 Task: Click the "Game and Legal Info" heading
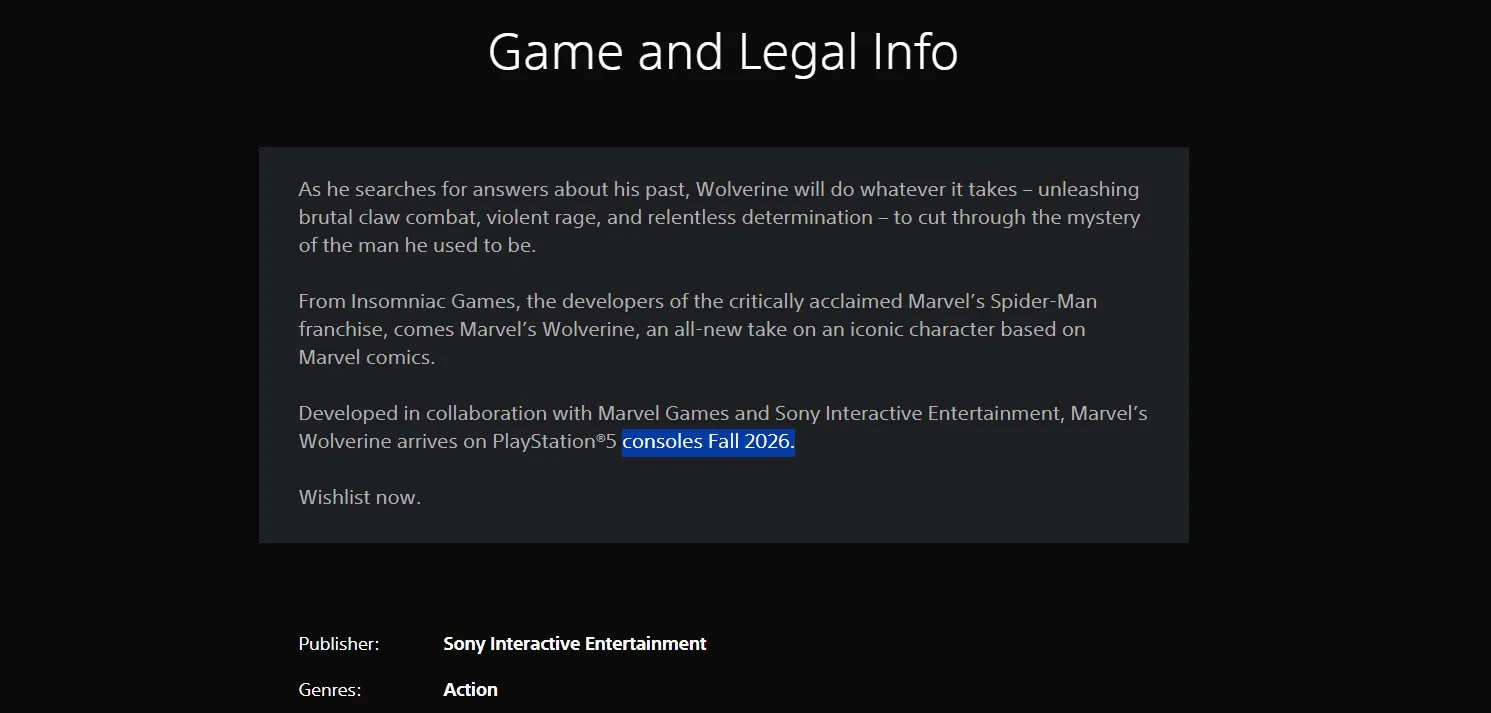[x=723, y=52]
